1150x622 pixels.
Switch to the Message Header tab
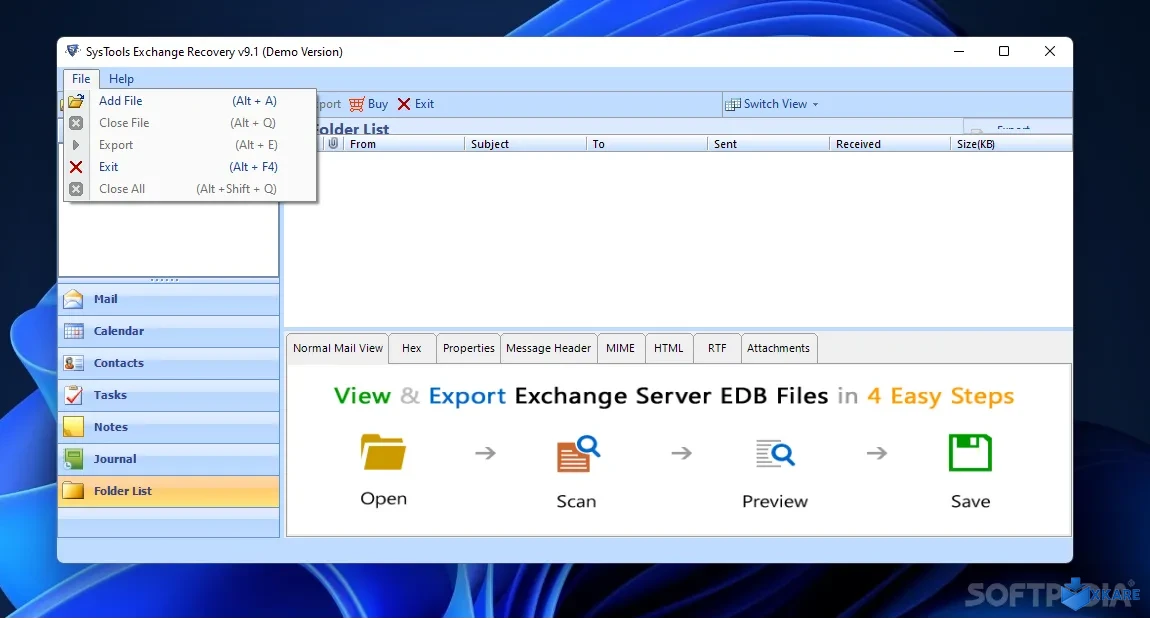(x=548, y=348)
